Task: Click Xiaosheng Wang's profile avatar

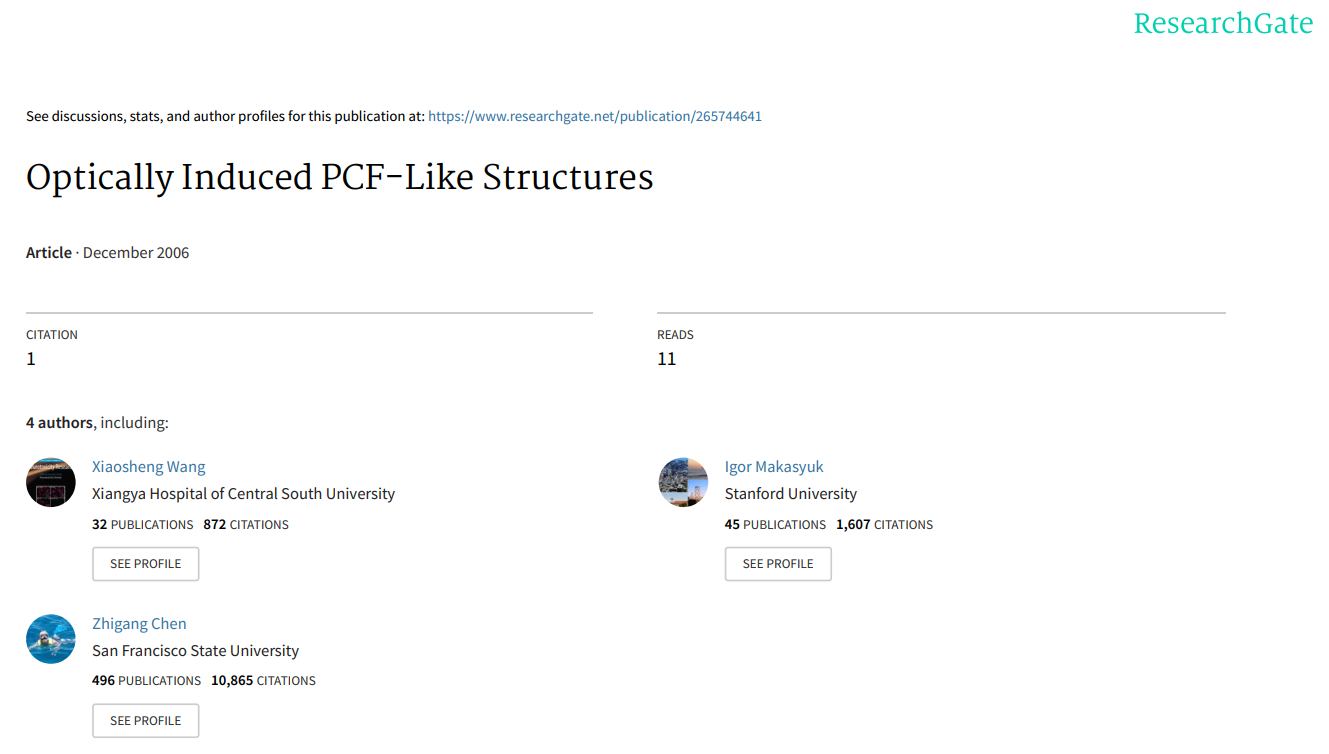Action: (x=51, y=482)
